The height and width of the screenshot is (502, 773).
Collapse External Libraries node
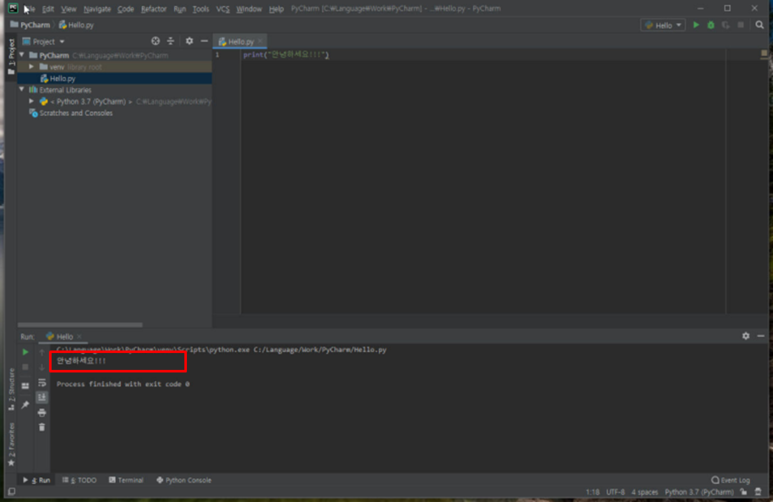(x=22, y=90)
